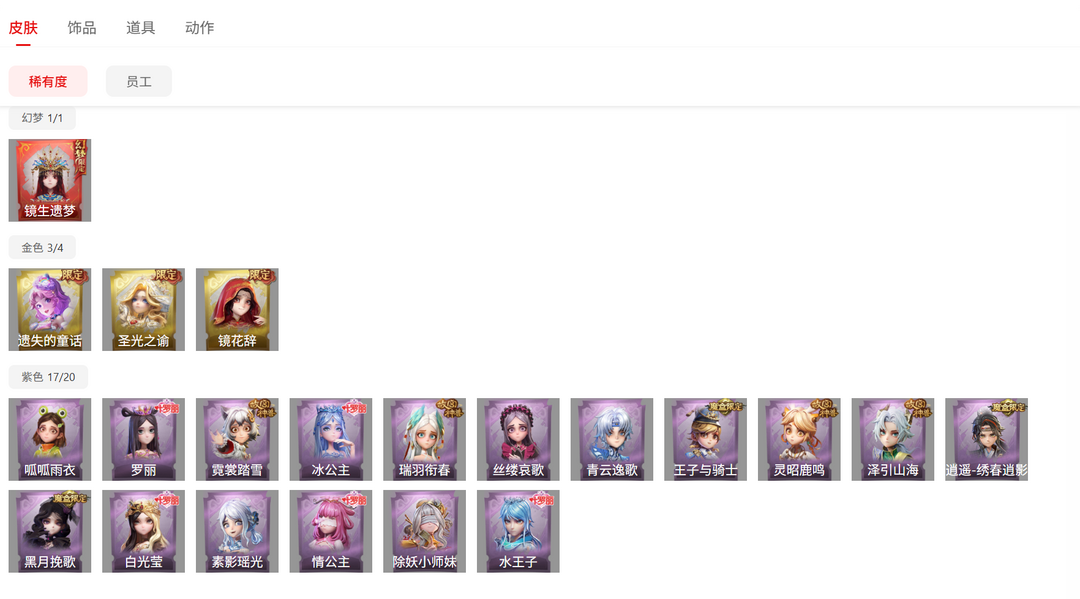This screenshot has width=1080, height=599.
Task: Open the 罗丽 purple skin card
Action: [x=143, y=439]
